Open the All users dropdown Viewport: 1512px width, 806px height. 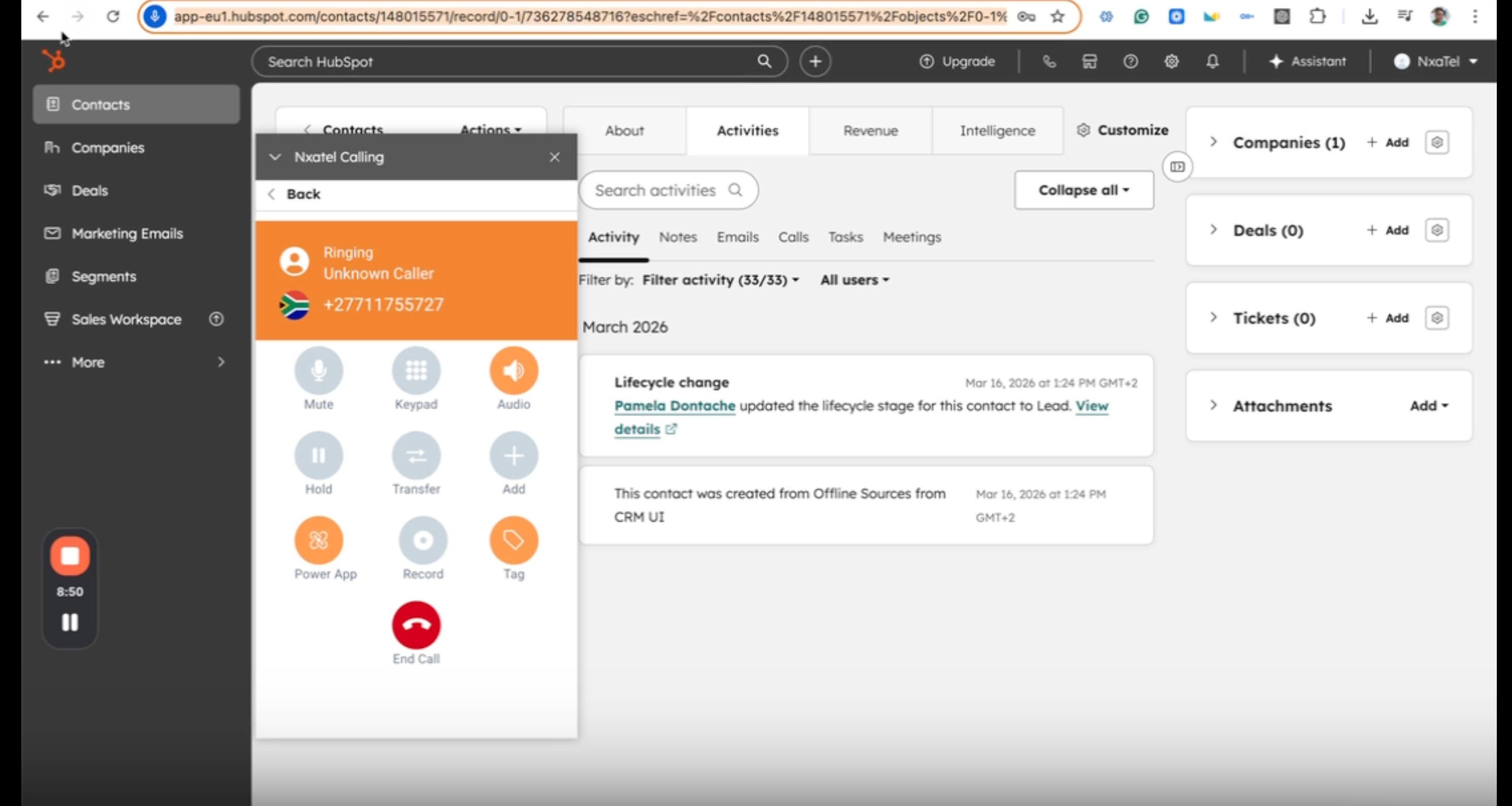point(855,280)
